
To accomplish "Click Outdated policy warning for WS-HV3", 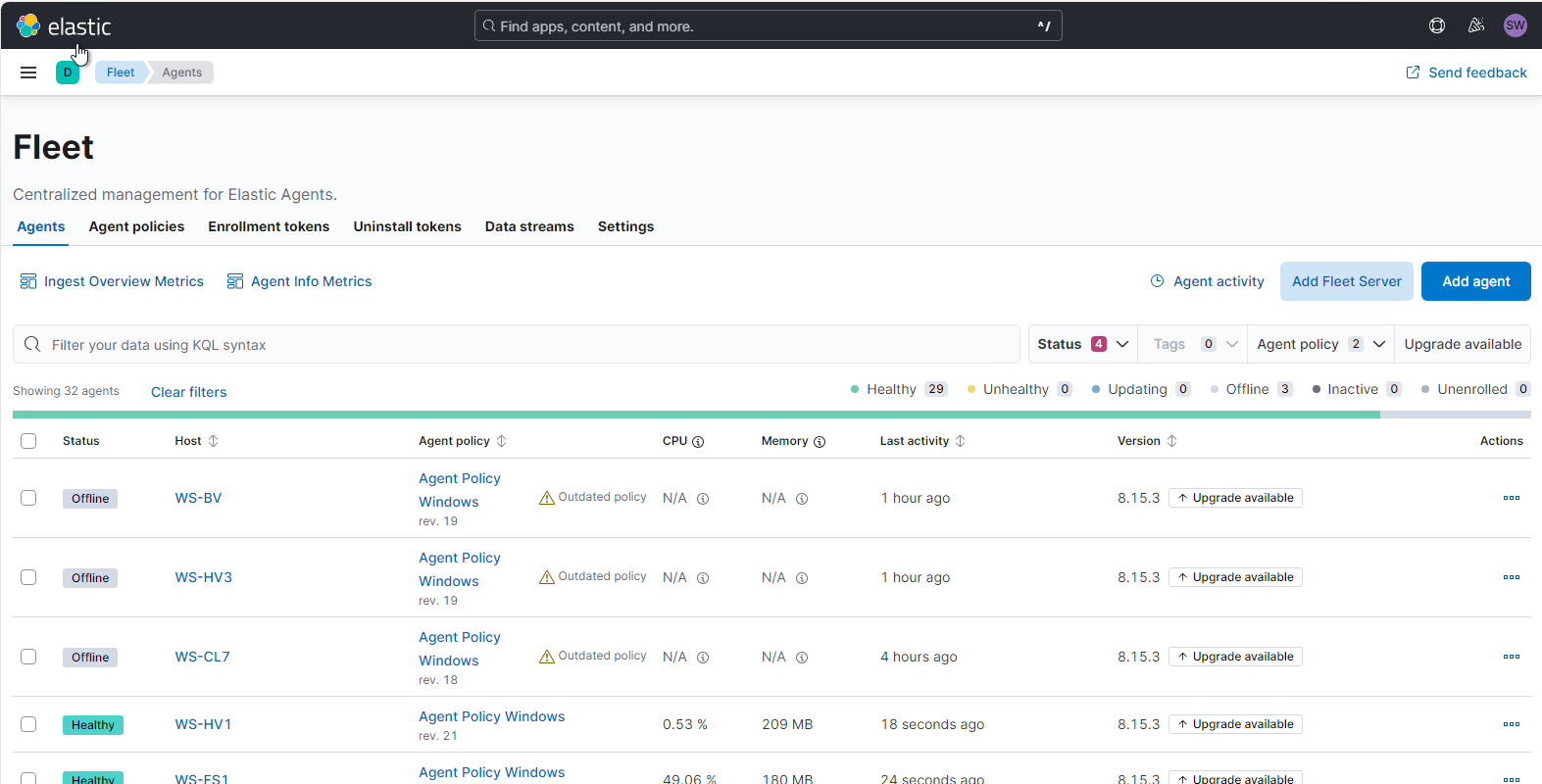I will coord(593,577).
